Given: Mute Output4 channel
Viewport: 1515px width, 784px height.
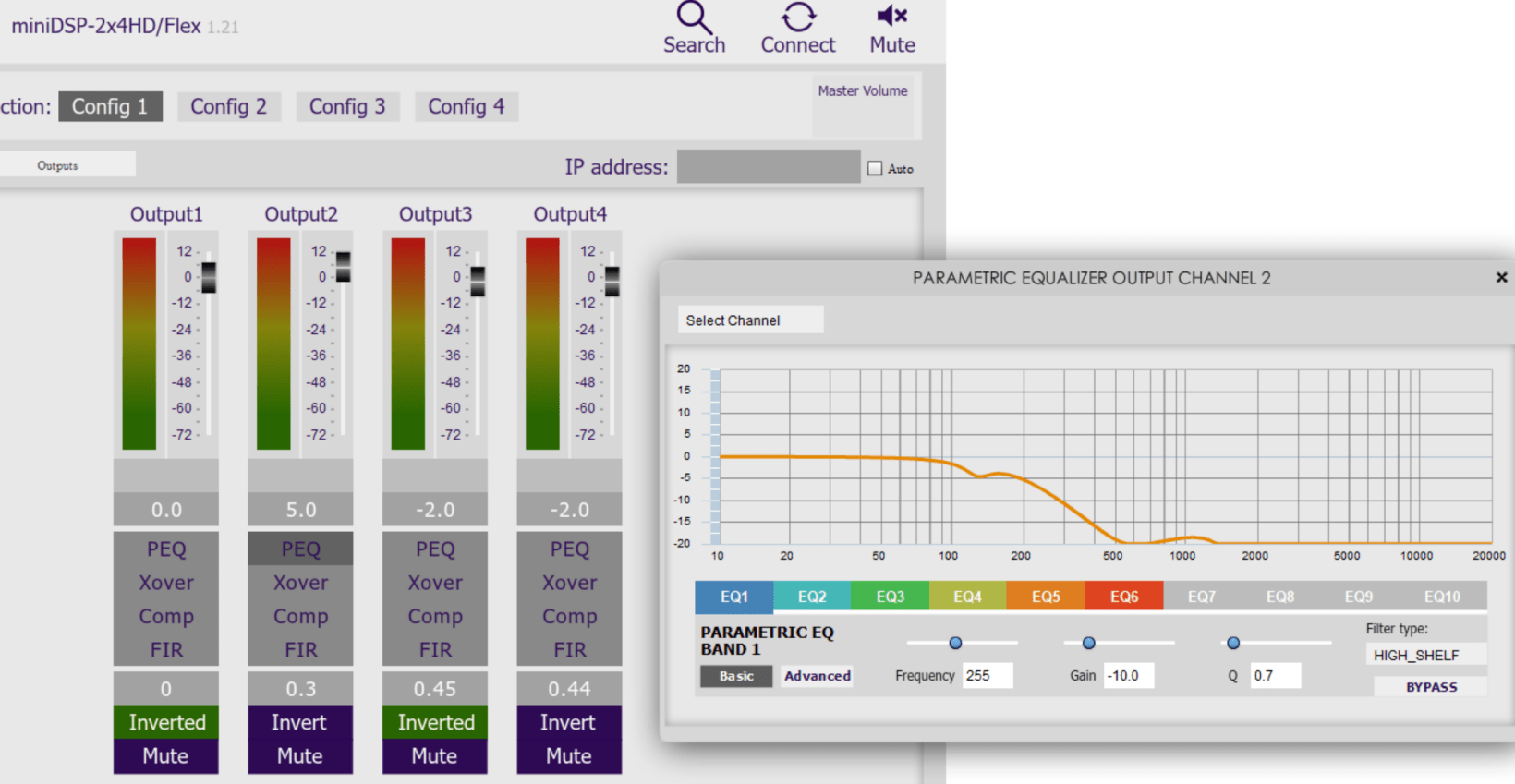Looking at the screenshot, I should (569, 756).
